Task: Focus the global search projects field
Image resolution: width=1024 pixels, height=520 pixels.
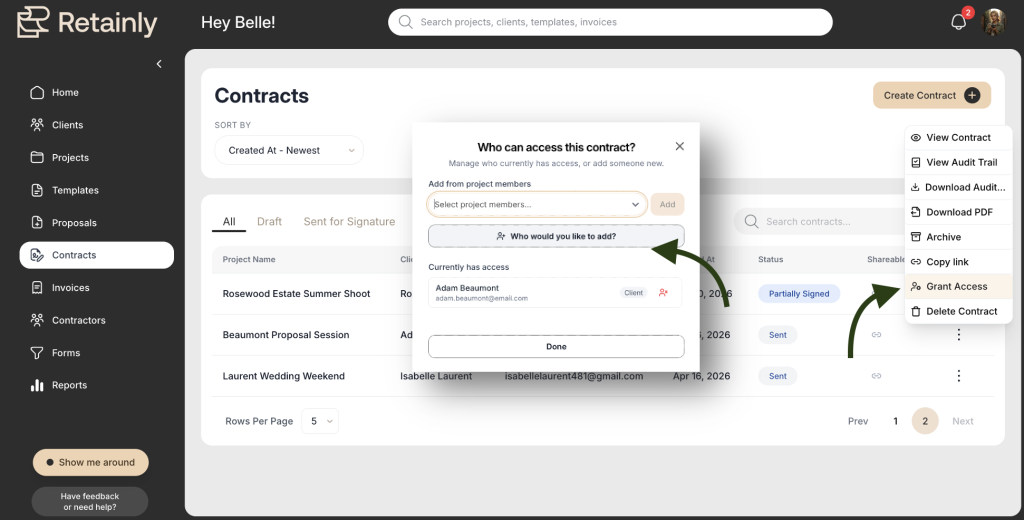Action: coord(610,22)
